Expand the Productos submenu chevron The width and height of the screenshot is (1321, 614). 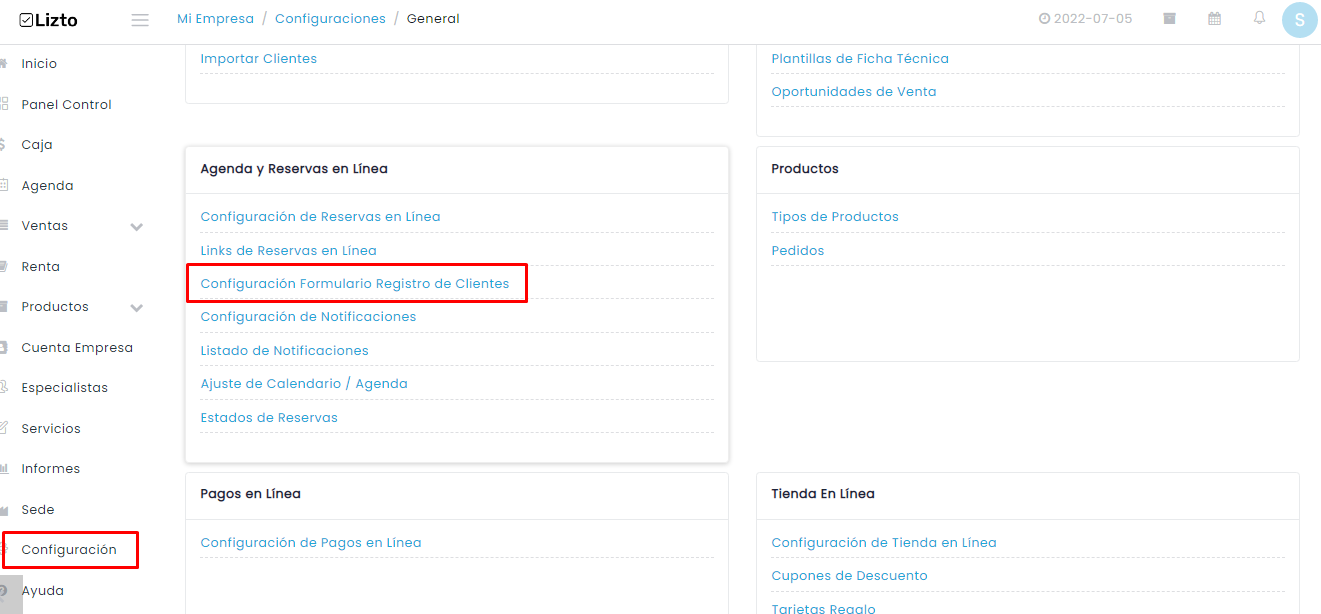(x=137, y=308)
